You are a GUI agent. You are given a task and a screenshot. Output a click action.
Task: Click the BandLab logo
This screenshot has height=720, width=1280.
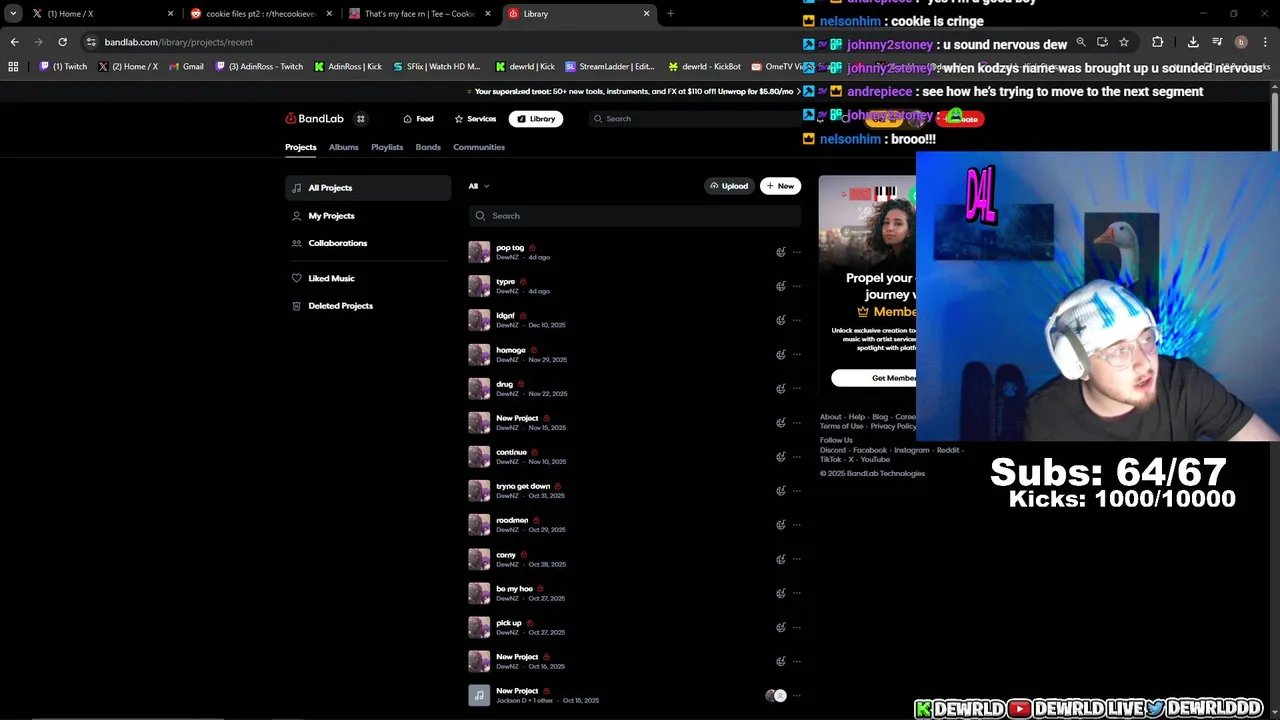(314, 119)
